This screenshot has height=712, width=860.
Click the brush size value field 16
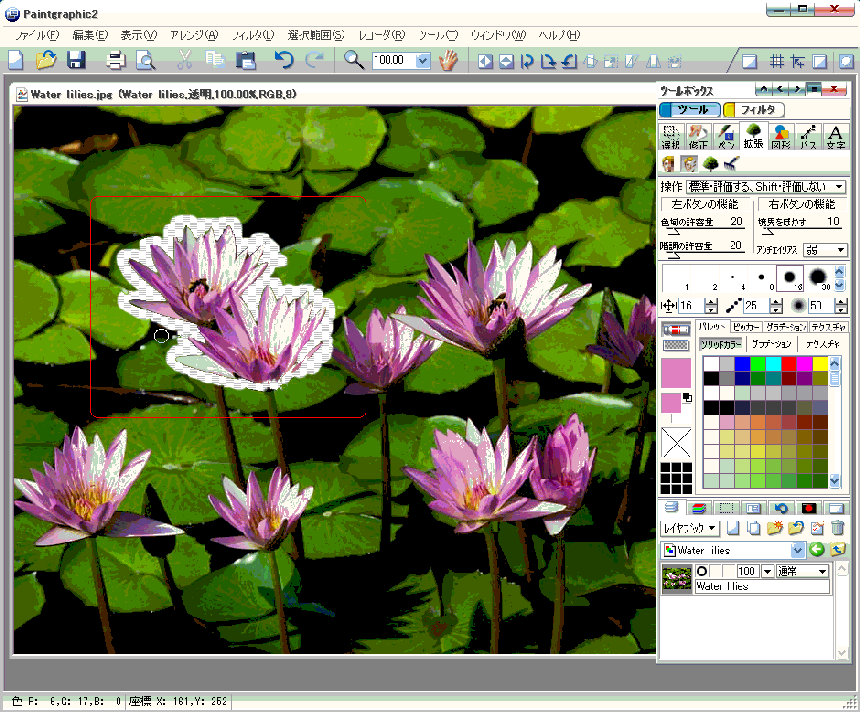click(691, 306)
